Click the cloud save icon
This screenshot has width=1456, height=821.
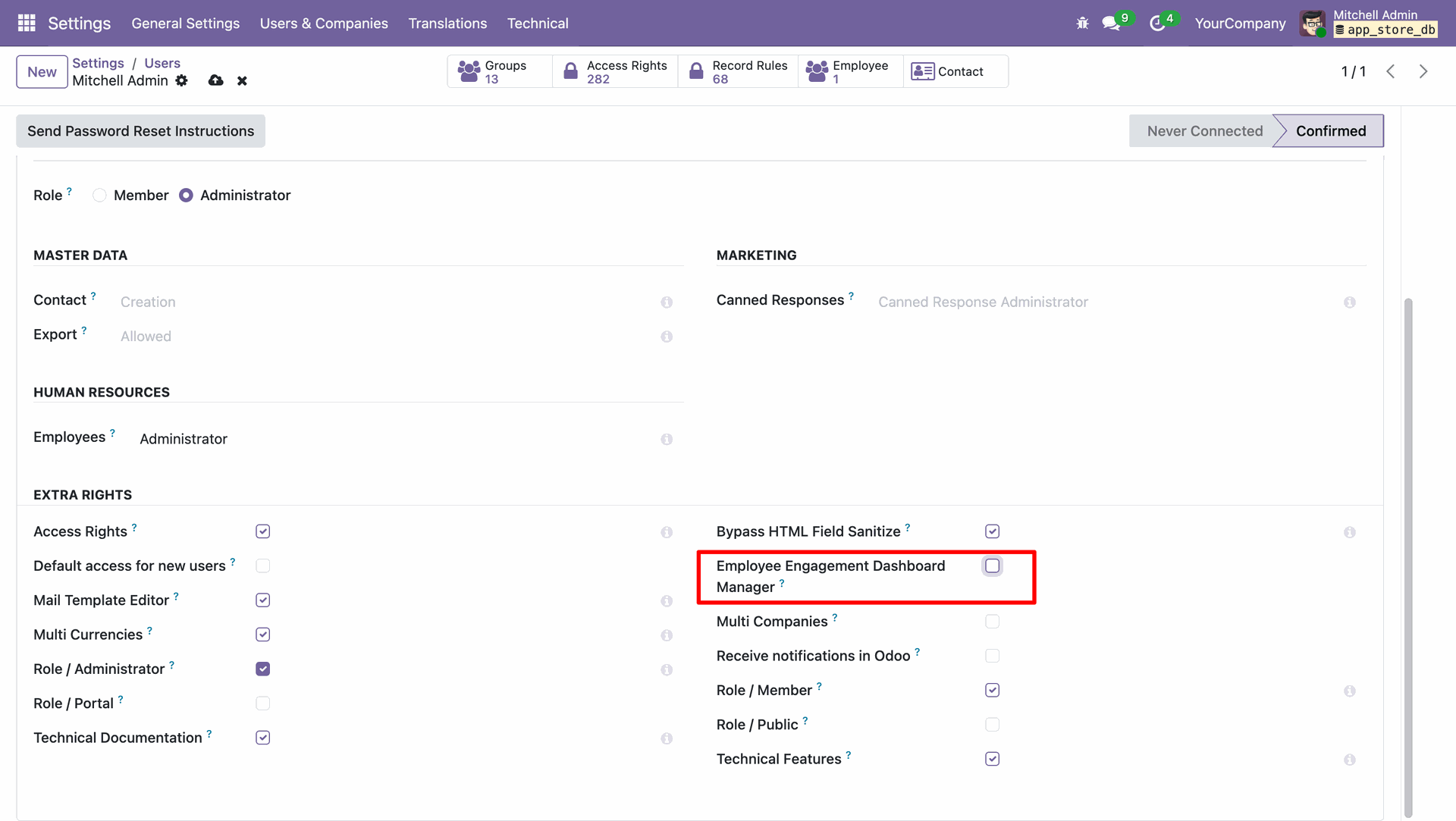tap(216, 80)
